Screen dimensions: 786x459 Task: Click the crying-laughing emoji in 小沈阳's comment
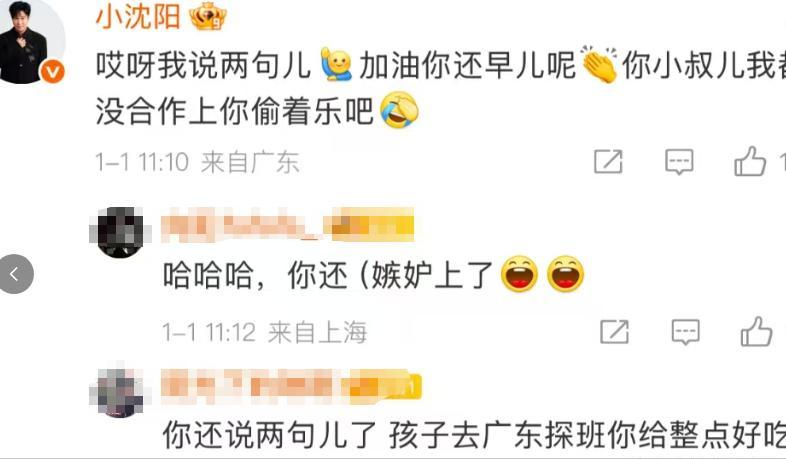point(399,110)
